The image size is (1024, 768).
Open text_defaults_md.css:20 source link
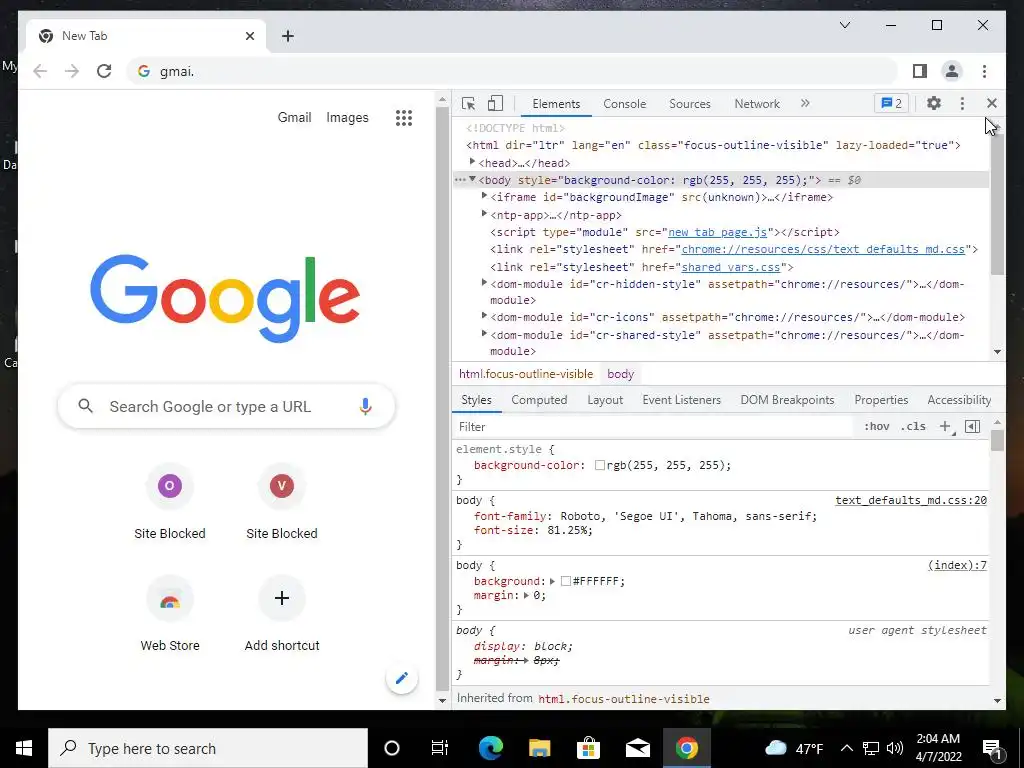pyautogui.click(x=911, y=500)
